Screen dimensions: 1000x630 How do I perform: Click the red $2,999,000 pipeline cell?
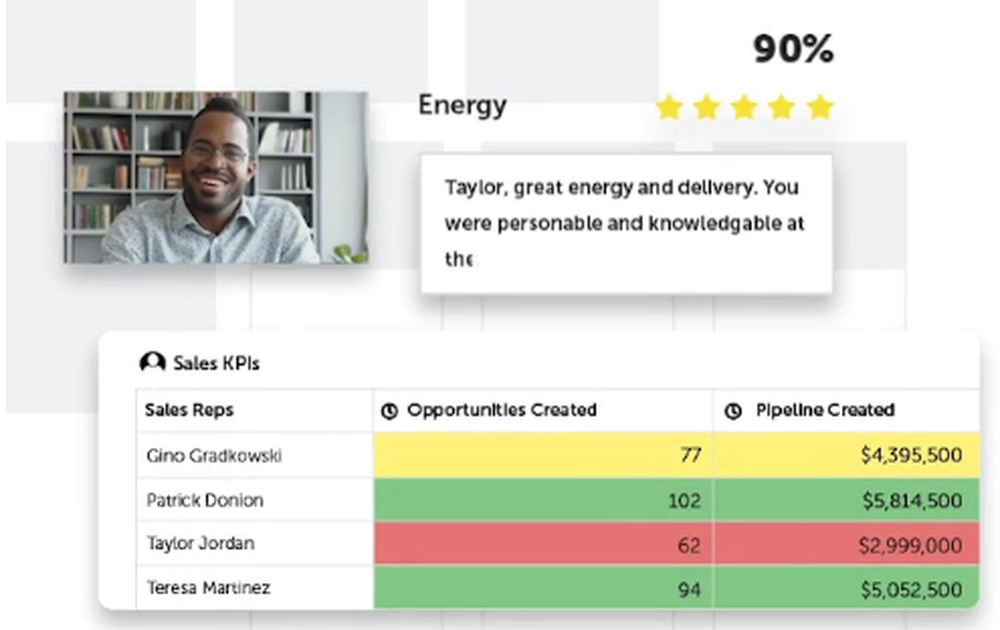(846, 544)
